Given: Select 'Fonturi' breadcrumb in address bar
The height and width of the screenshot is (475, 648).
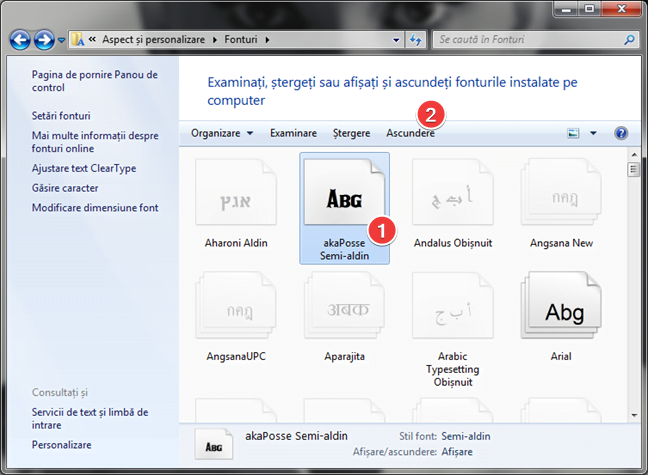Looking at the screenshot, I should [x=241, y=39].
